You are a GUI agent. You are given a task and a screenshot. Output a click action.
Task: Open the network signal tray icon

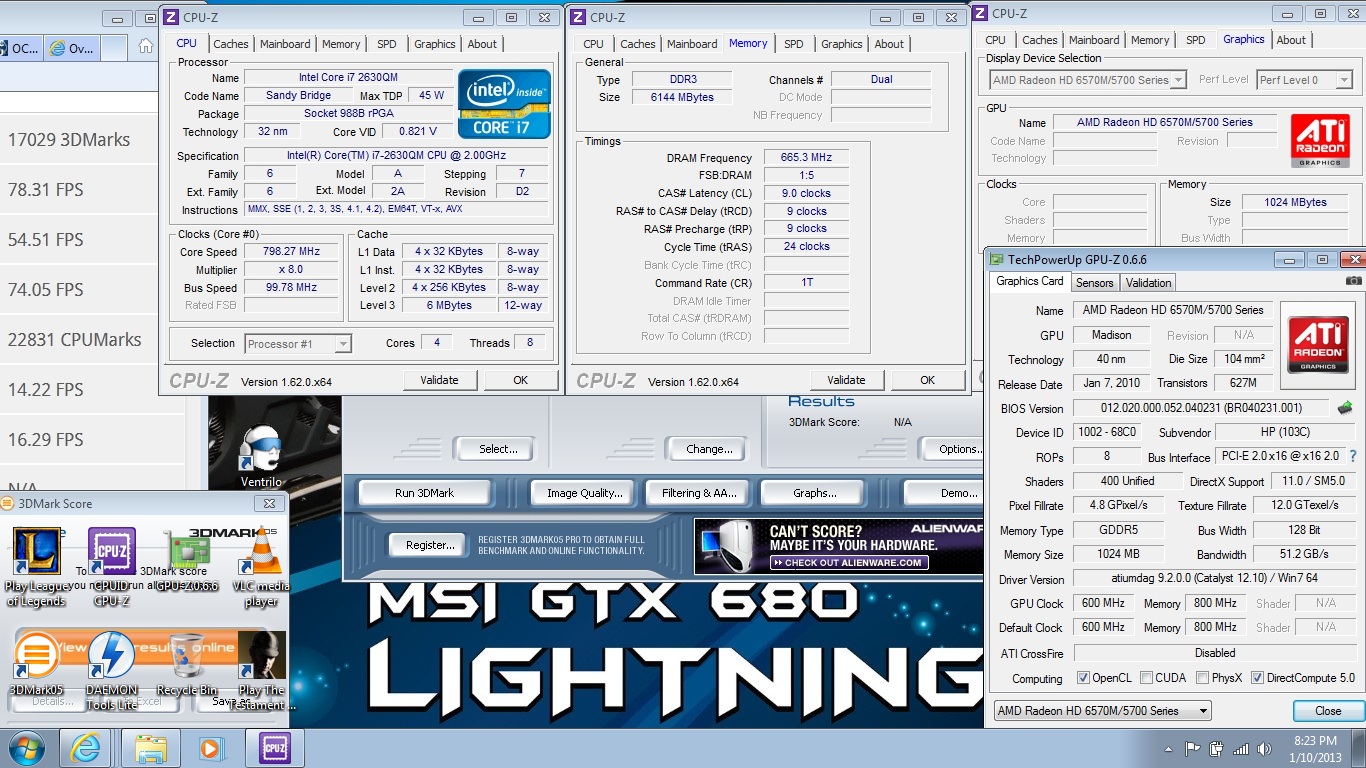(x=1241, y=749)
